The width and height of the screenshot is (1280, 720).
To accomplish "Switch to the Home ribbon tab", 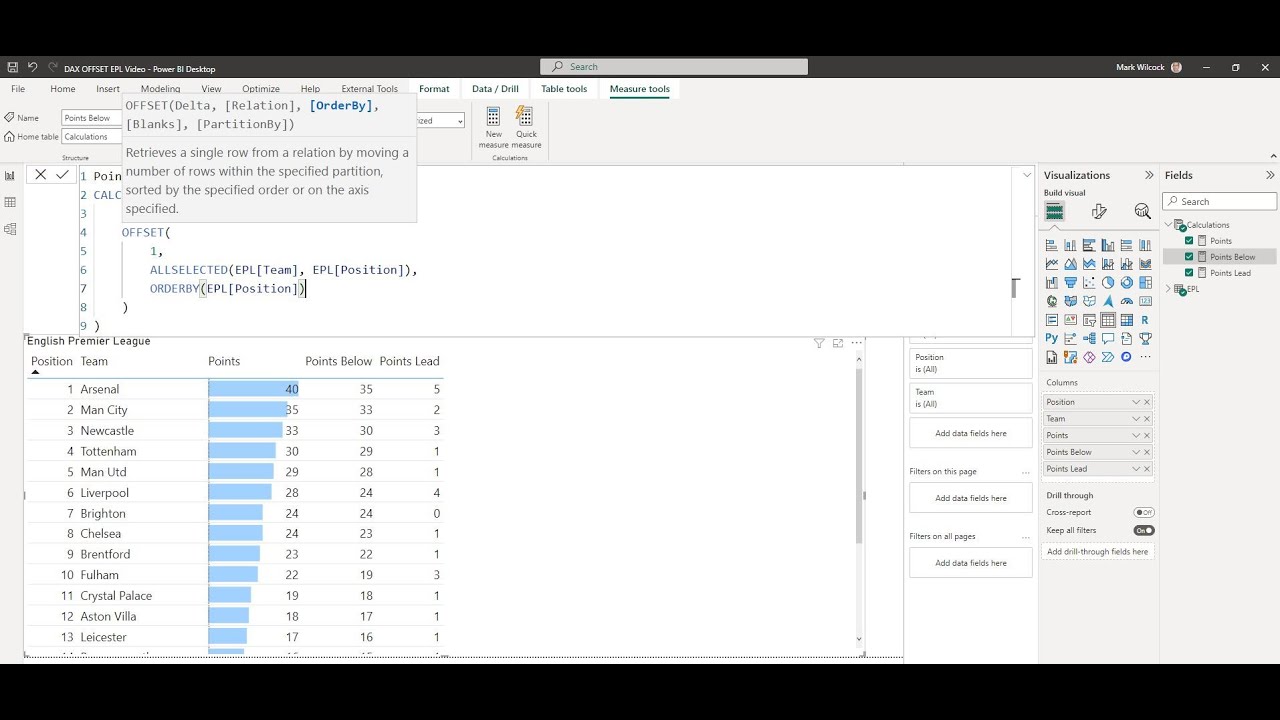I will (x=63, y=89).
